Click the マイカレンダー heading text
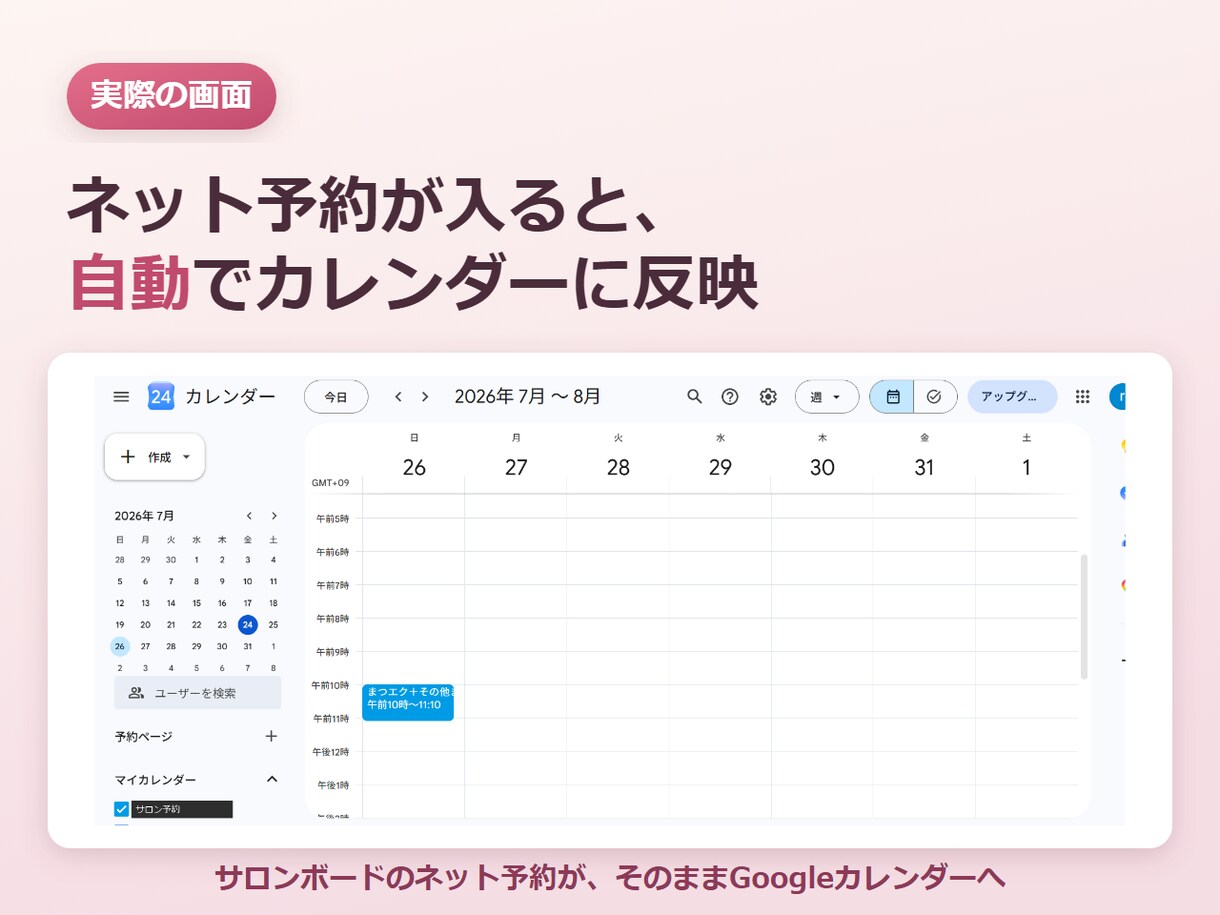 click(x=156, y=779)
